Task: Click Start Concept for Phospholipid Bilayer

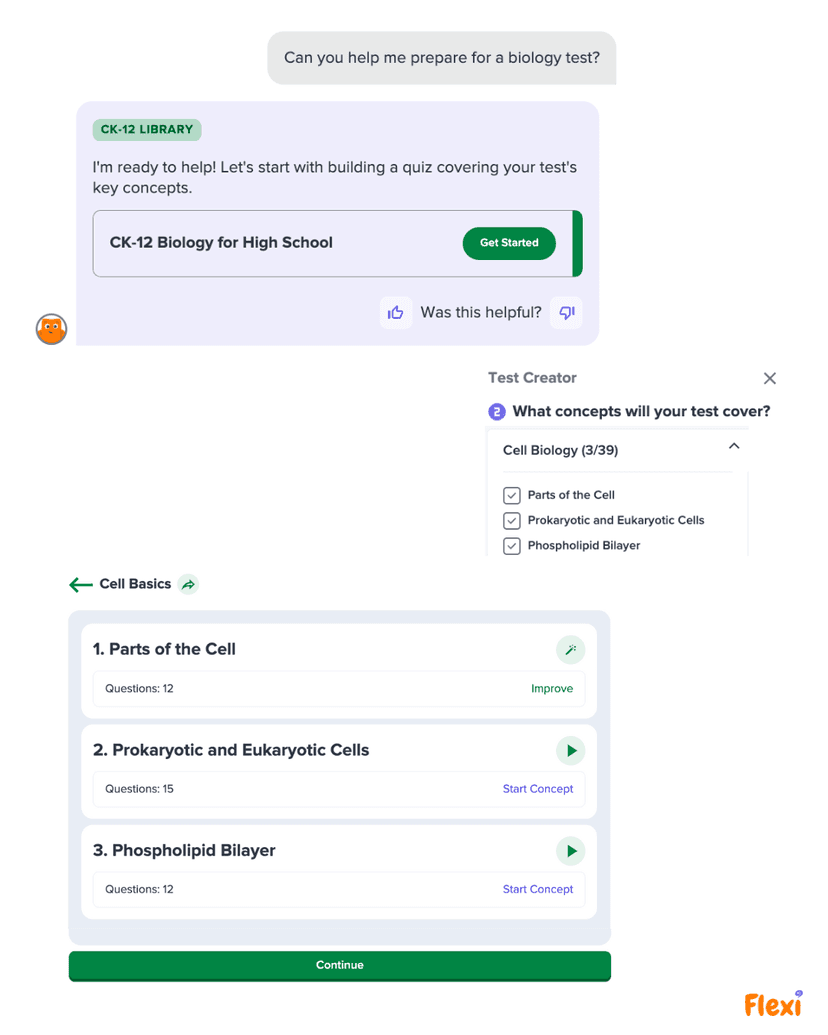Action: (x=538, y=889)
